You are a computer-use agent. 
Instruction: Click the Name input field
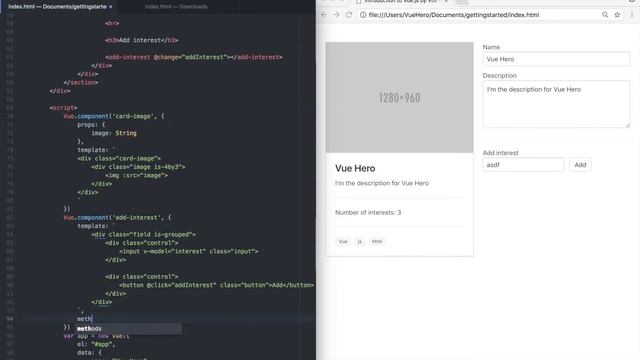pos(556,59)
